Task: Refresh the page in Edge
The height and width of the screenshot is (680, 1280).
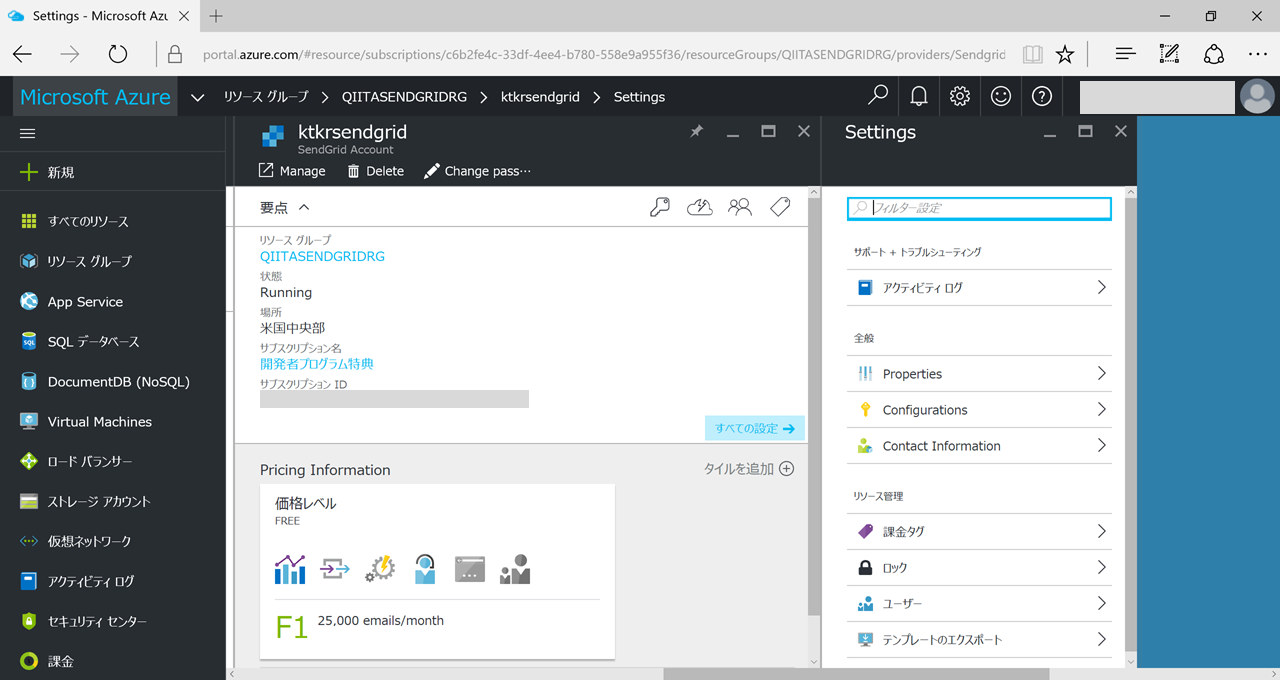Action: coord(118,54)
